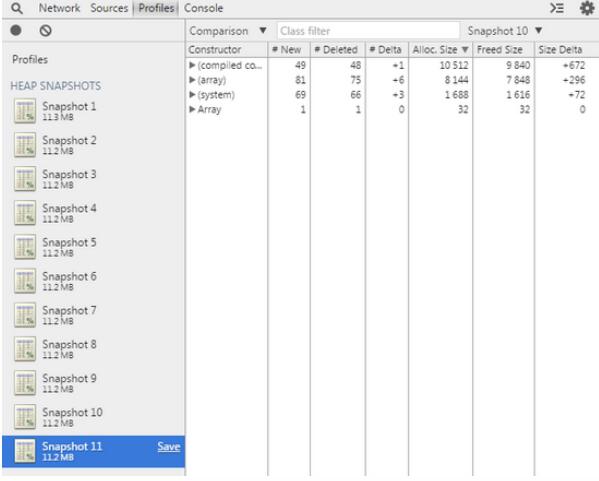Click the search magnifier icon

point(17,8)
